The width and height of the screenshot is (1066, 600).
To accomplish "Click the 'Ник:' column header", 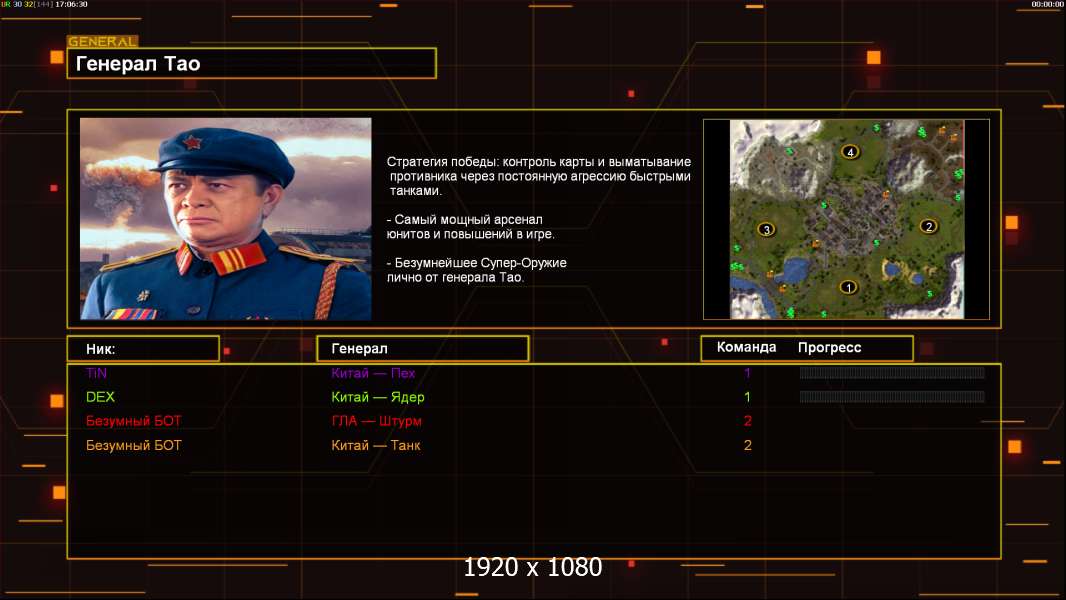I will pos(143,349).
